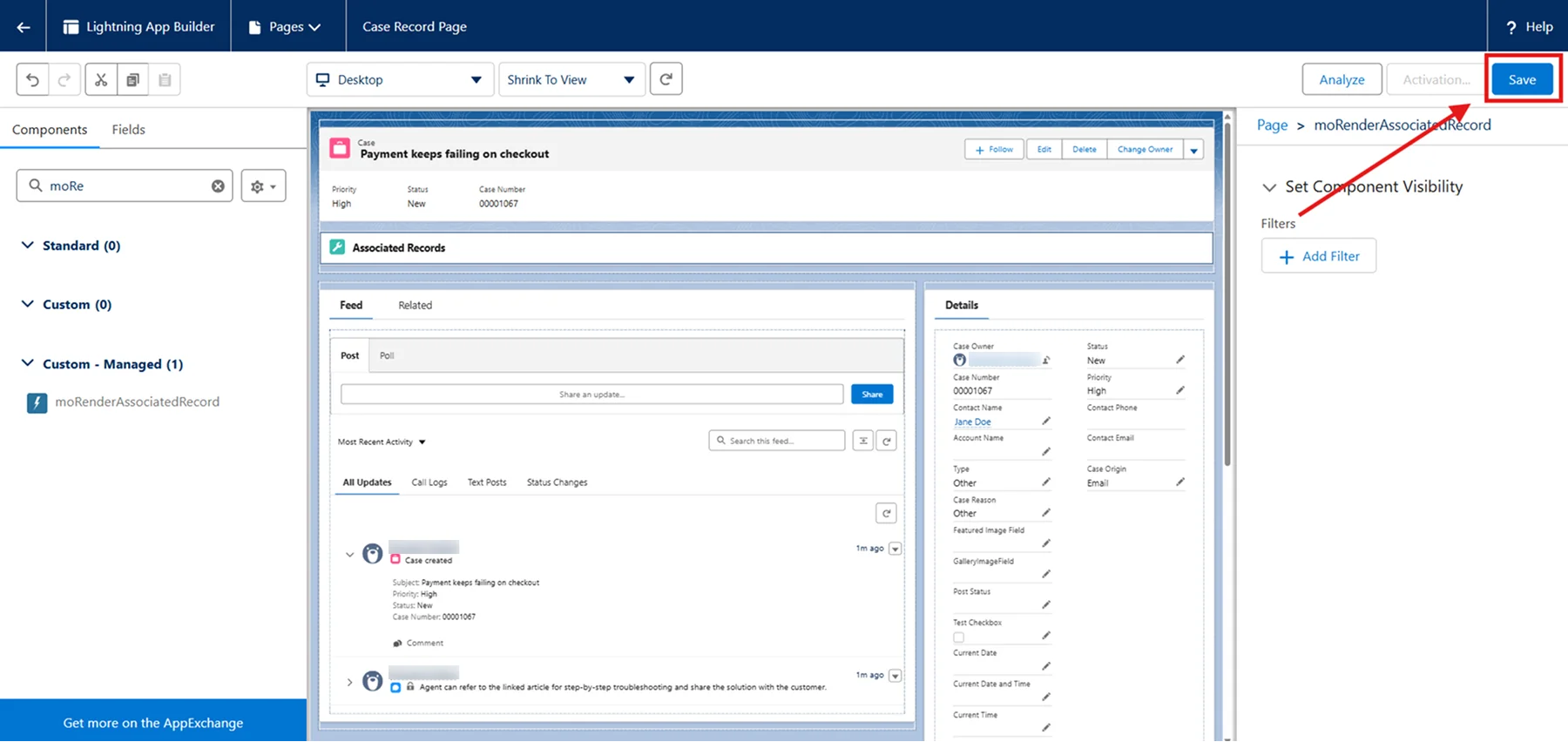
Task: Click the paste clipboard icon
Action: click(x=165, y=79)
